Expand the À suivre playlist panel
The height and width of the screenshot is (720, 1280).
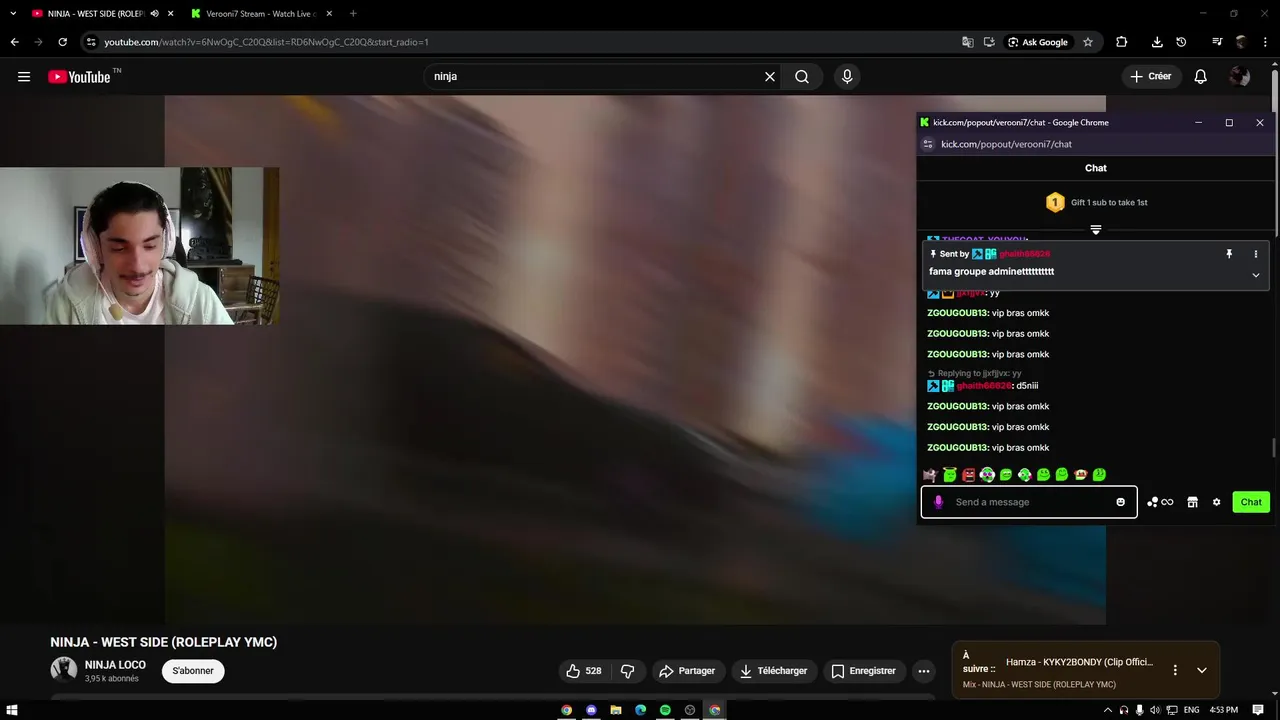point(1202,670)
